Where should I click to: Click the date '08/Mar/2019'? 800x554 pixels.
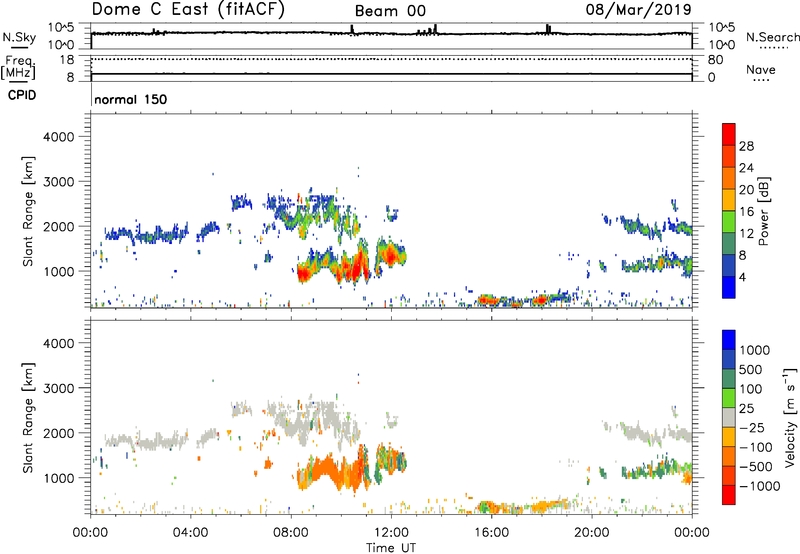click(x=638, y=9)
